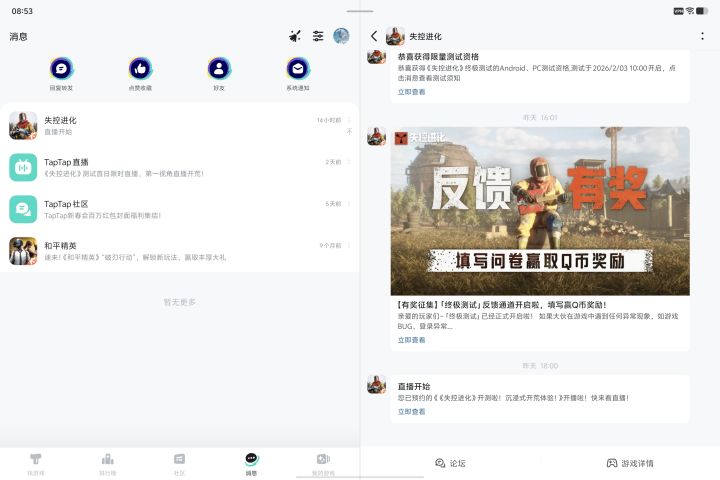The image size is (720, 480).
Task: Open the 点赞收藏 thumbs-up shortcut icon
Action: pyautogui.click(x=140, y=69)
